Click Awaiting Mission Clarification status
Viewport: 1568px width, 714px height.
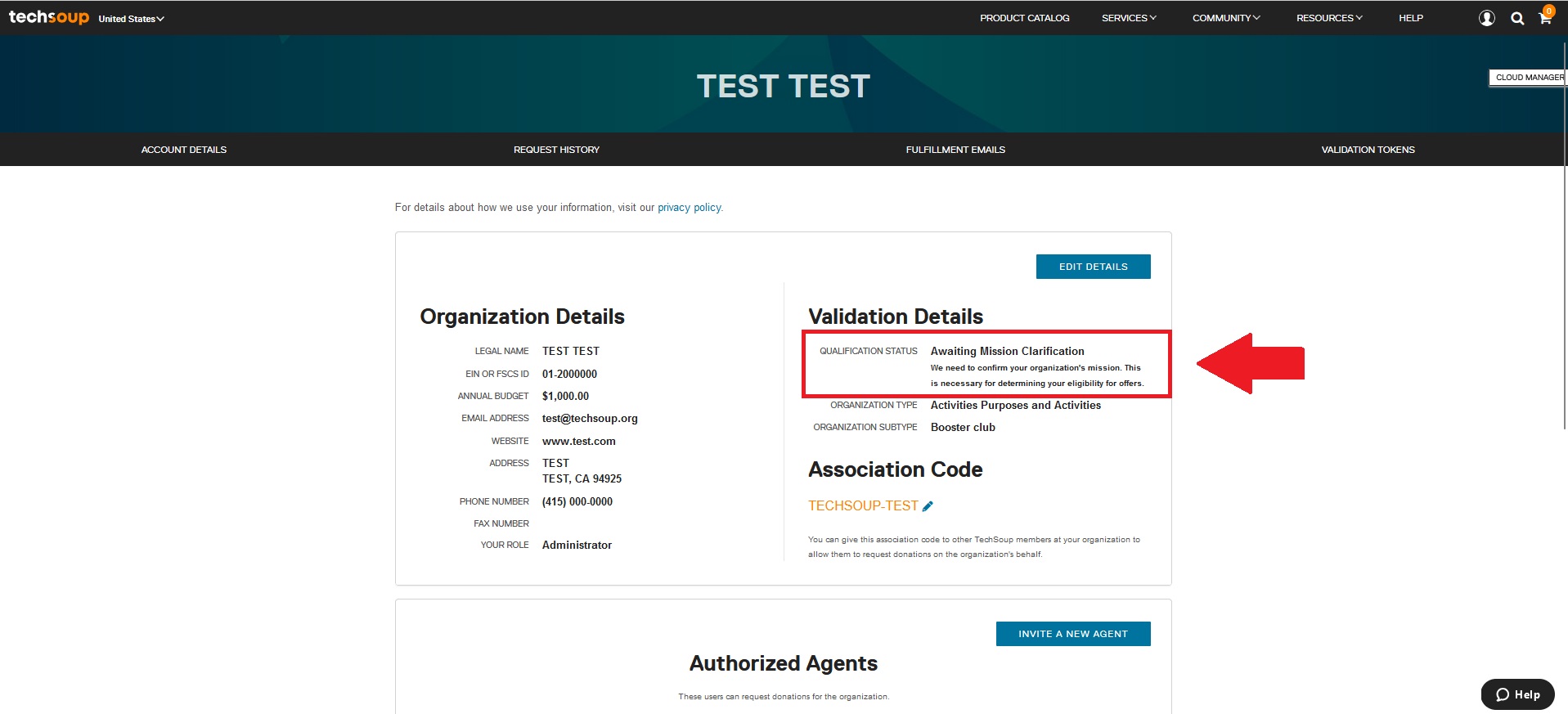coord(1007,351)
